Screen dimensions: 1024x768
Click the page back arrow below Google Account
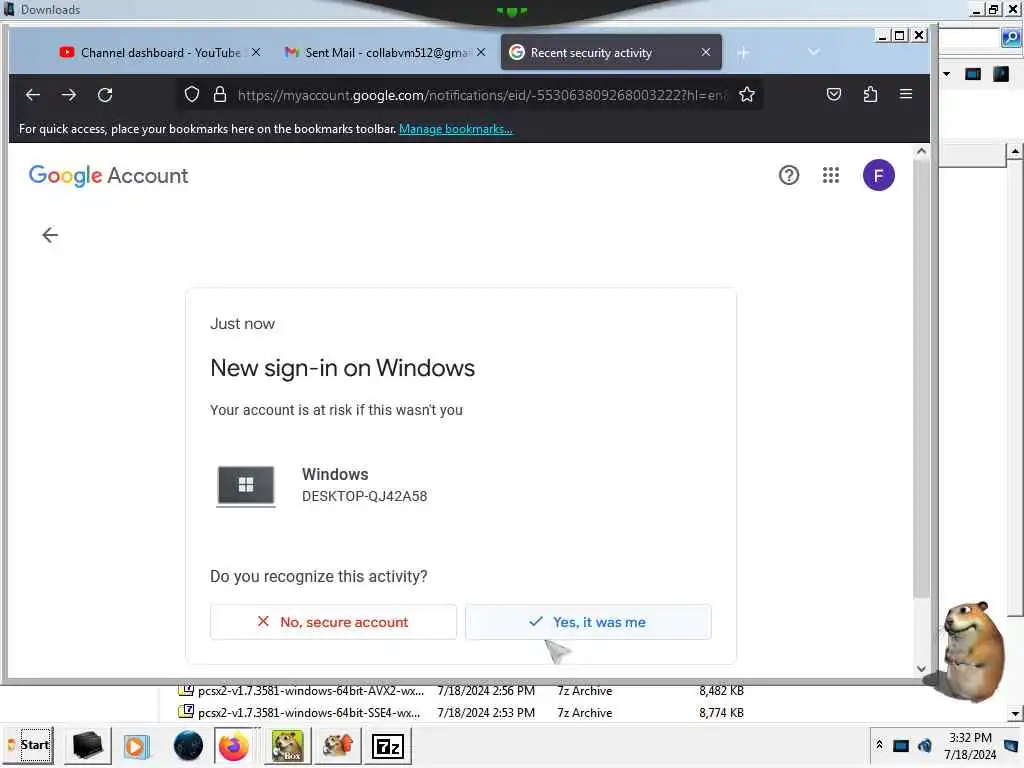point(50,235)
